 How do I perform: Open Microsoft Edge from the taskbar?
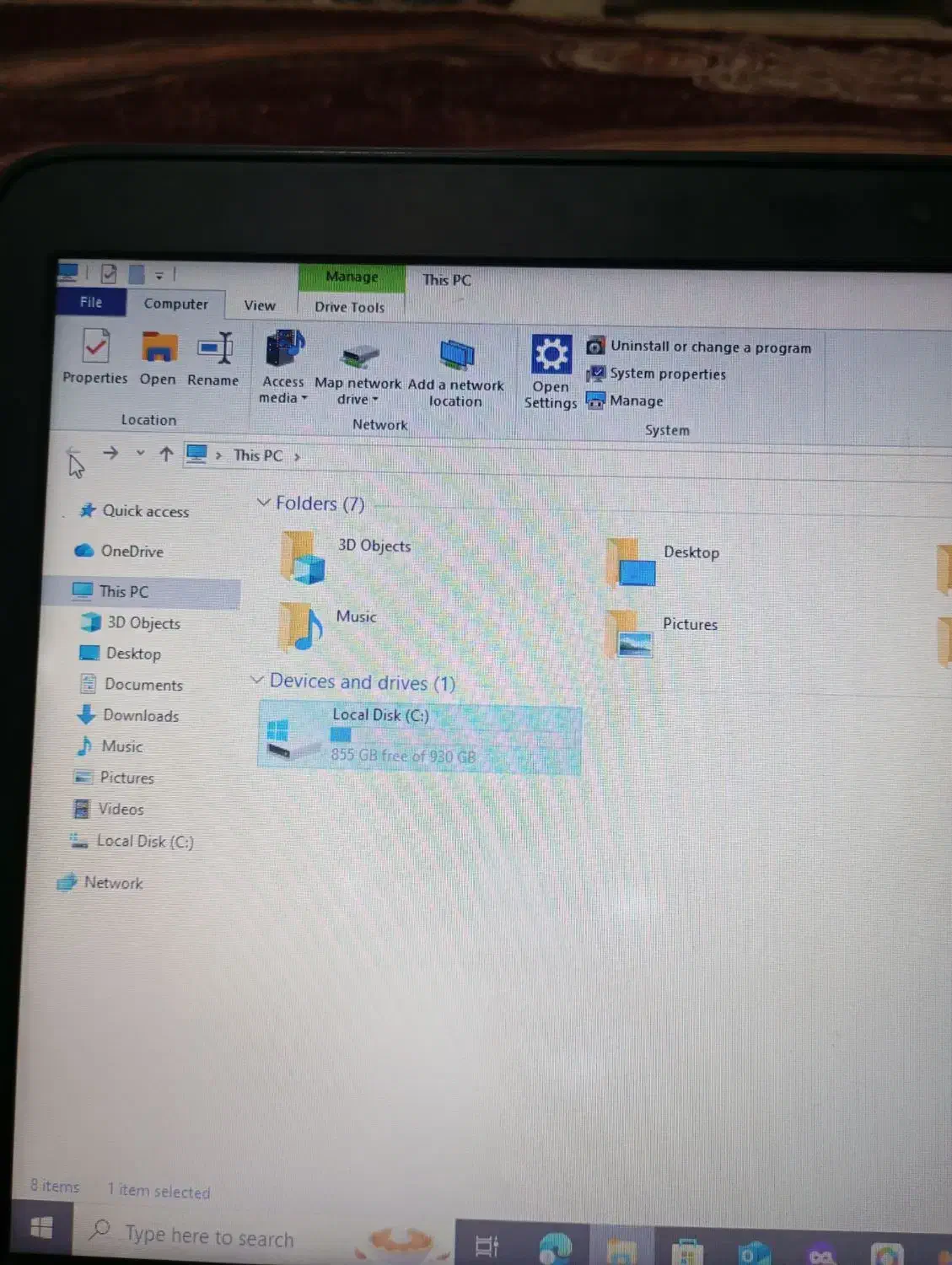click(x=557, y=1247)
